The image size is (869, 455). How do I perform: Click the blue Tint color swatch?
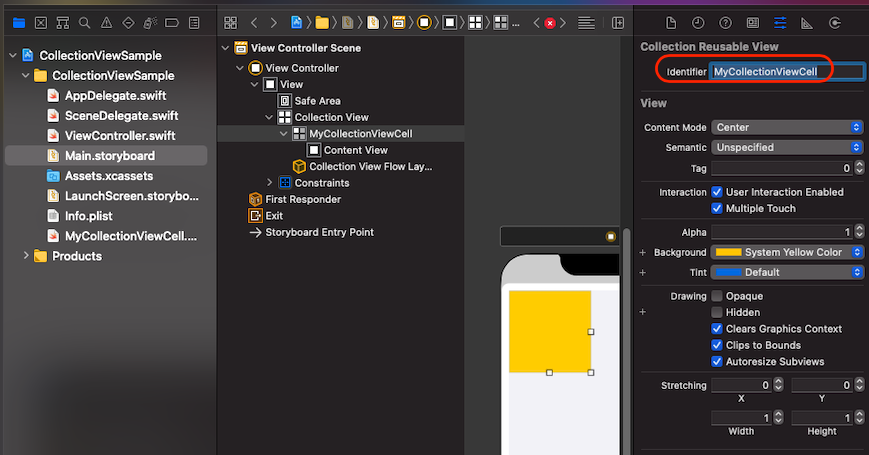(x=728, y=272)
